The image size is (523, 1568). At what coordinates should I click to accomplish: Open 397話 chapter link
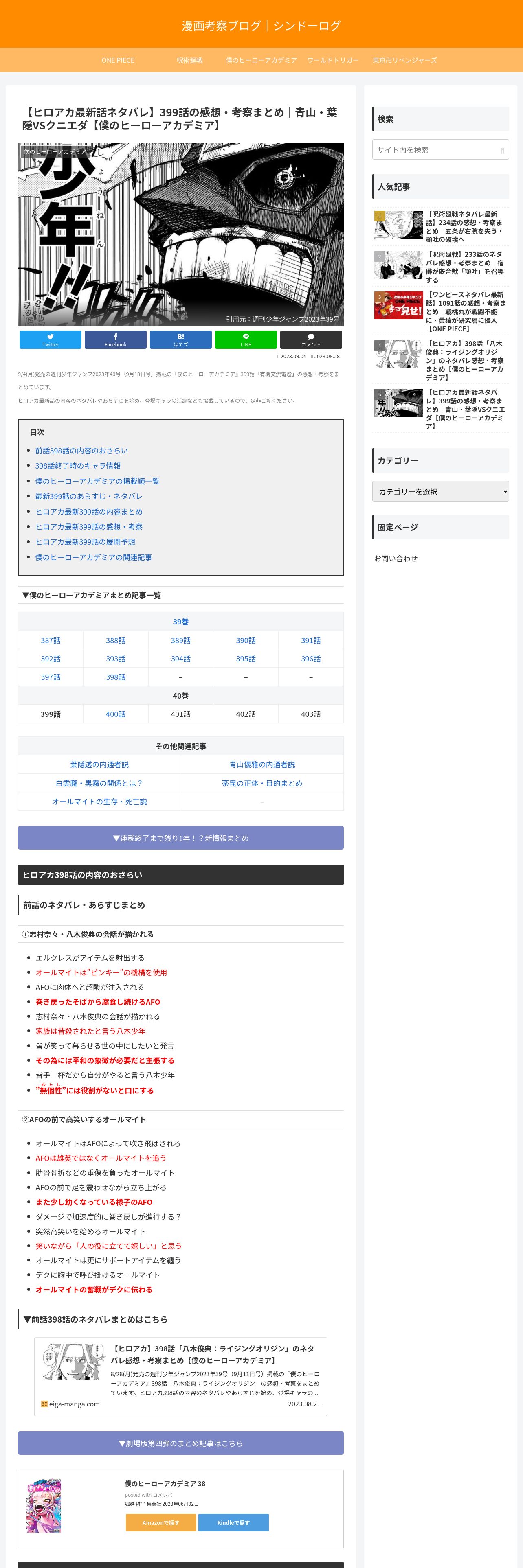click(x=51, y=677)
